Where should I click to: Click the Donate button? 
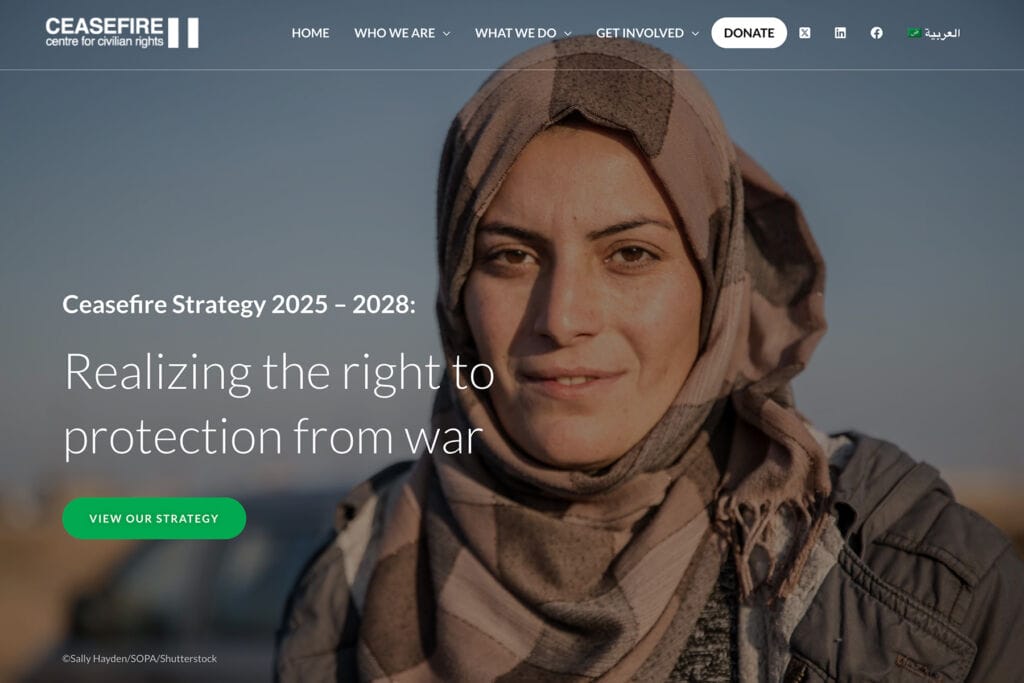point(749,33)
